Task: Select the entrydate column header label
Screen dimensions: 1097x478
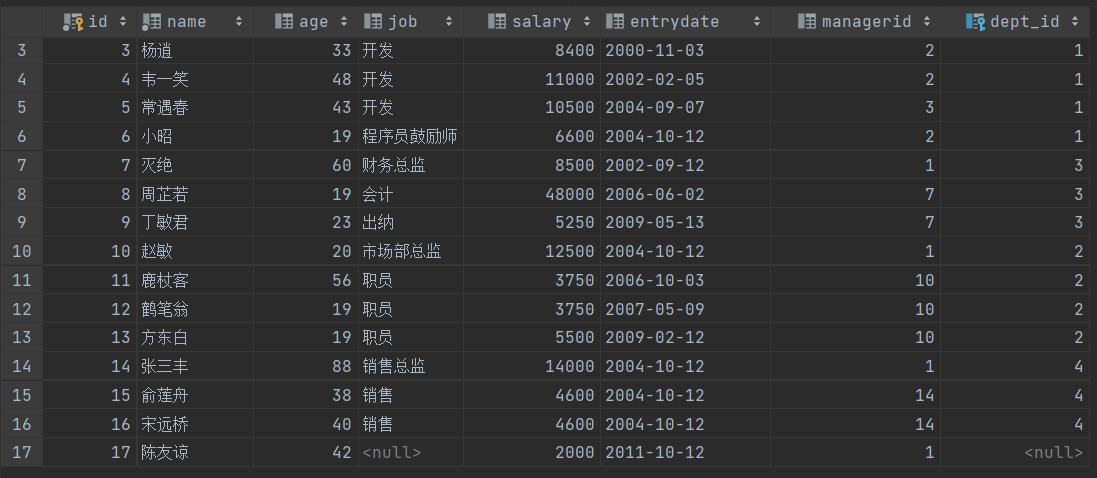Action: coord(674,22)
